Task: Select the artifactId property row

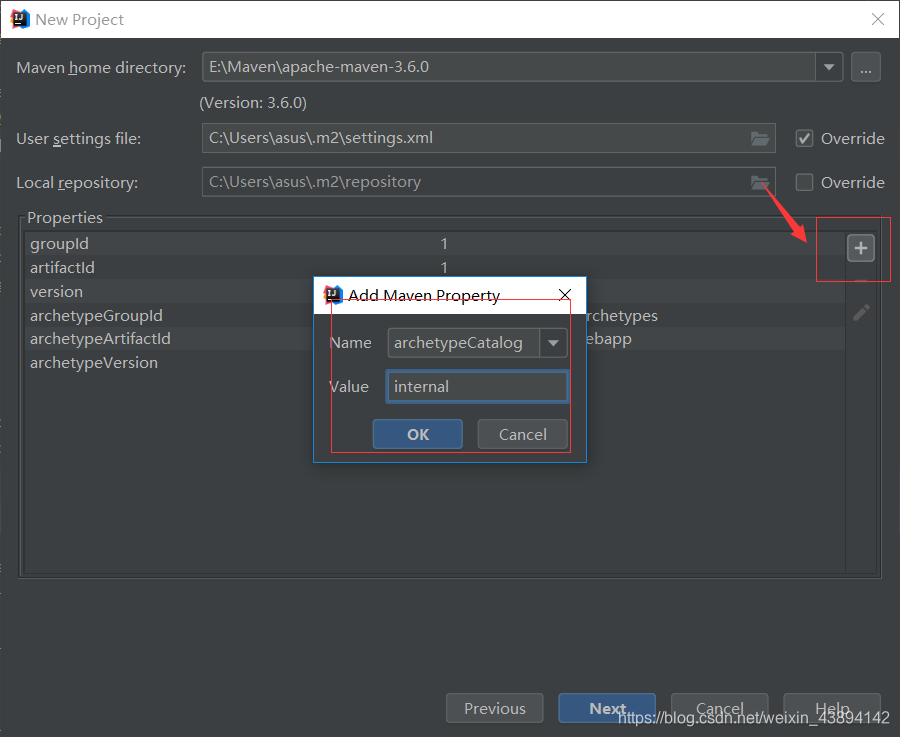Action: point(435,267)
